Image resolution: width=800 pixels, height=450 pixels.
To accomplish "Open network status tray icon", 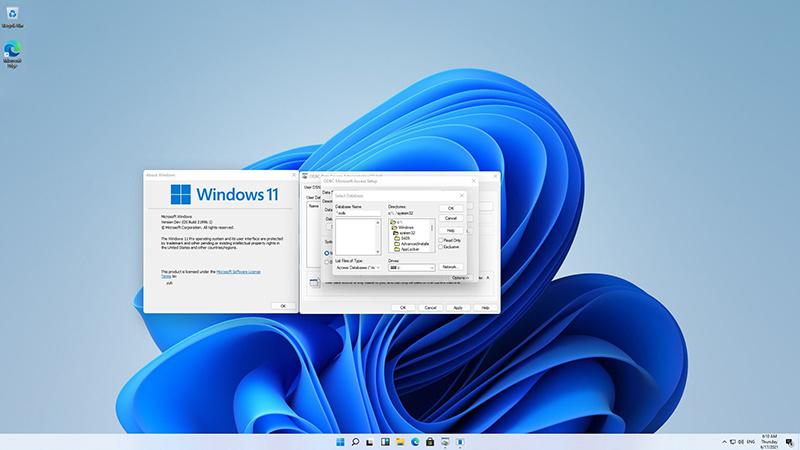I will tap(733, 442).
